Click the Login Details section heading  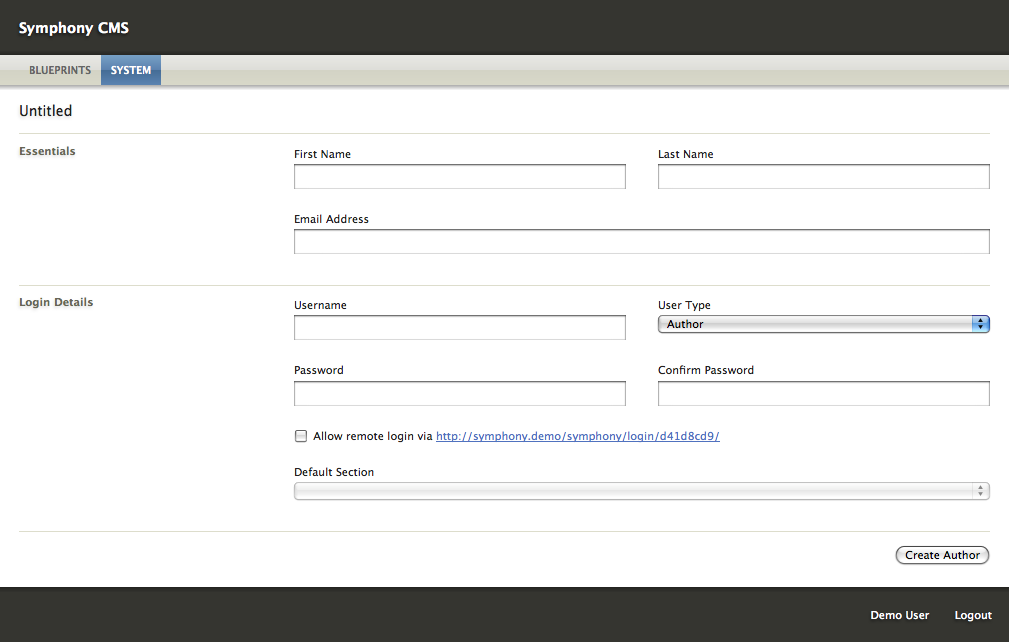(x=56, y=302)
